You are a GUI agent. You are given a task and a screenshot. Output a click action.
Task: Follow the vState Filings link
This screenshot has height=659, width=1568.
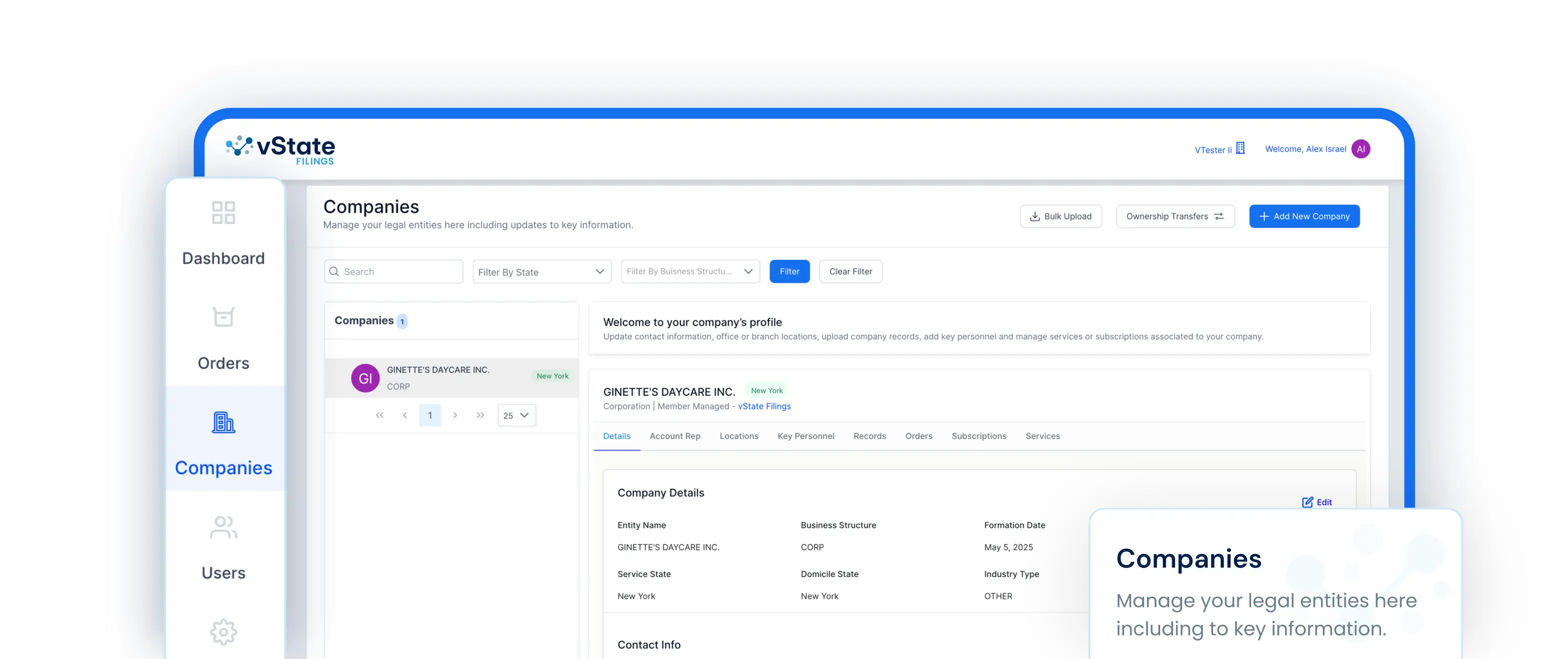tap(764, 406)
